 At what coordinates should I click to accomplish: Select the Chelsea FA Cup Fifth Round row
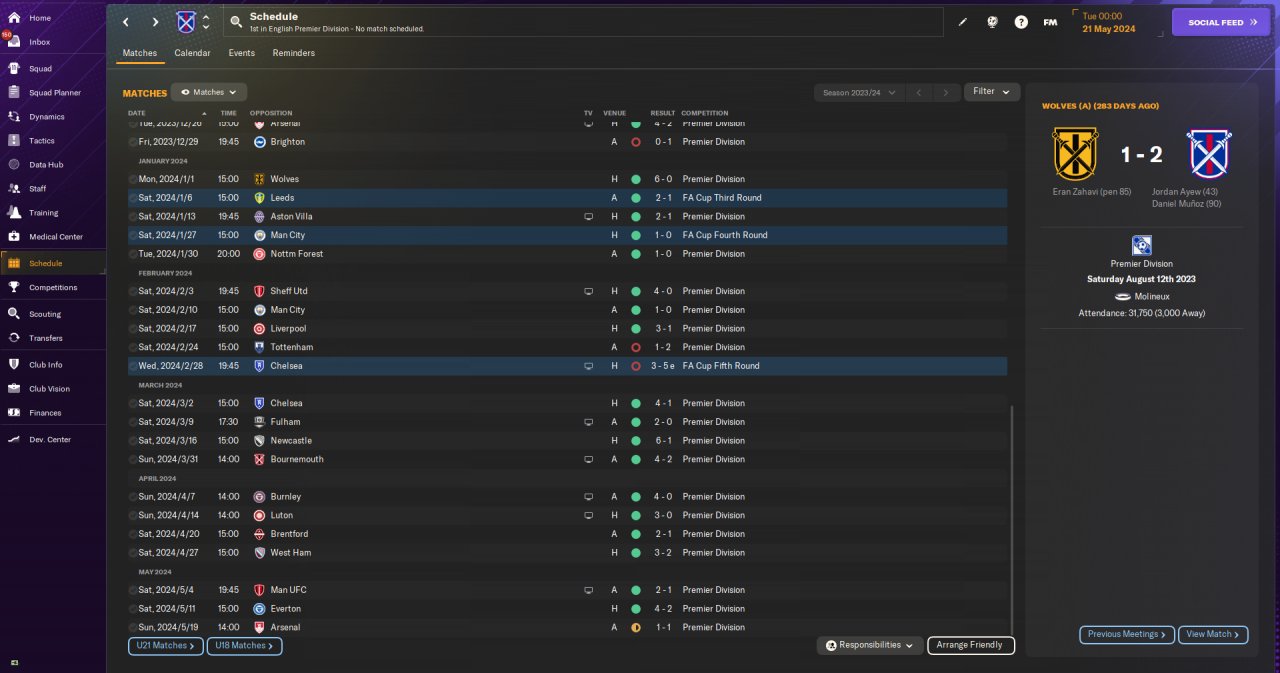[567, 366]
